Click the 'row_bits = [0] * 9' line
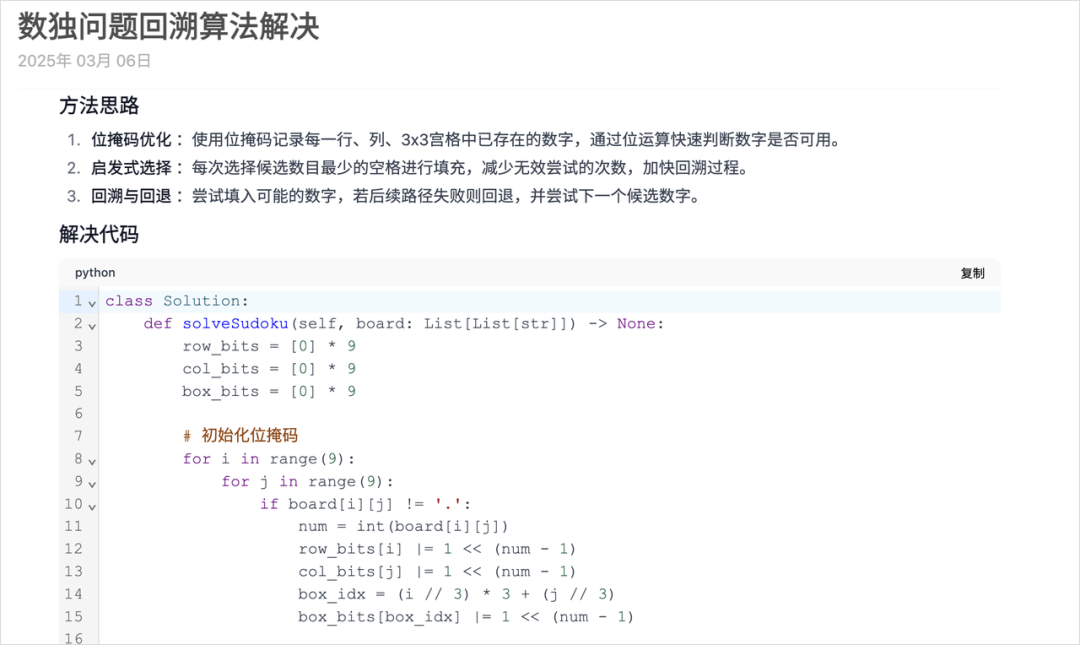Image resolution: width=1080 pixels, height=645 pixels. pyautogui.click(x=269, y=346)
